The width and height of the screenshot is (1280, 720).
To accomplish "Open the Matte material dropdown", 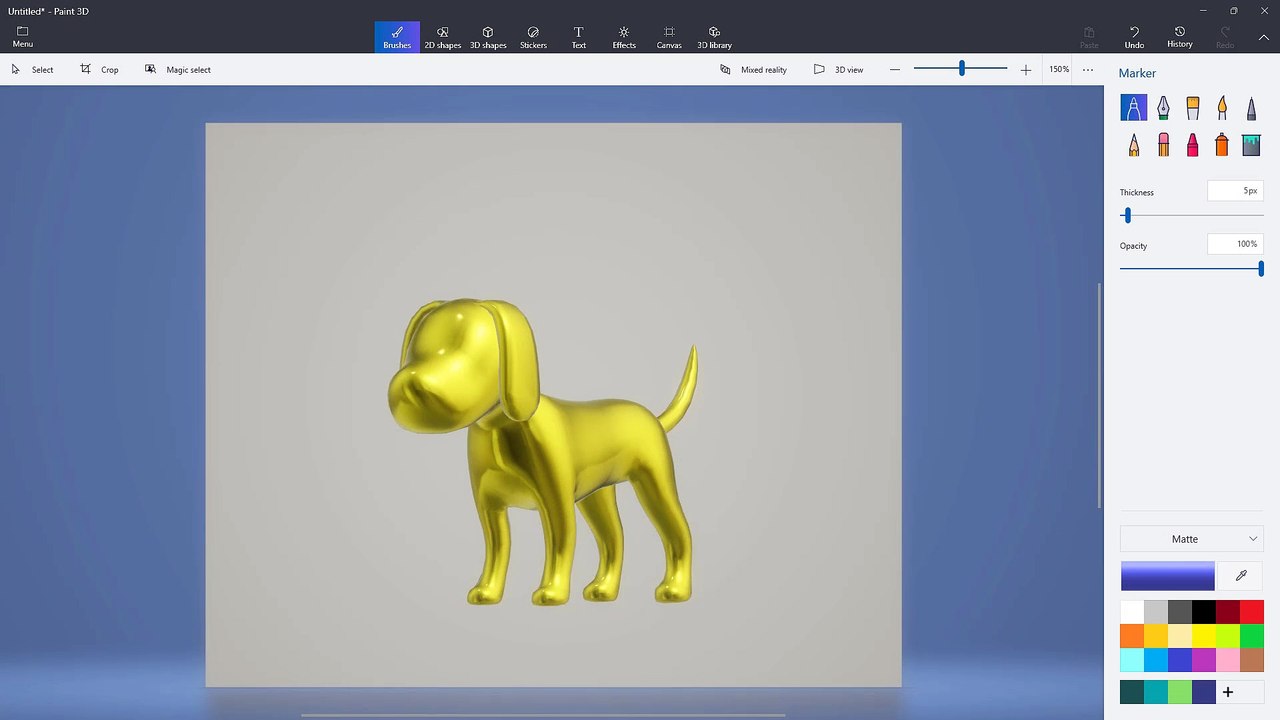I will point(1191,539).
